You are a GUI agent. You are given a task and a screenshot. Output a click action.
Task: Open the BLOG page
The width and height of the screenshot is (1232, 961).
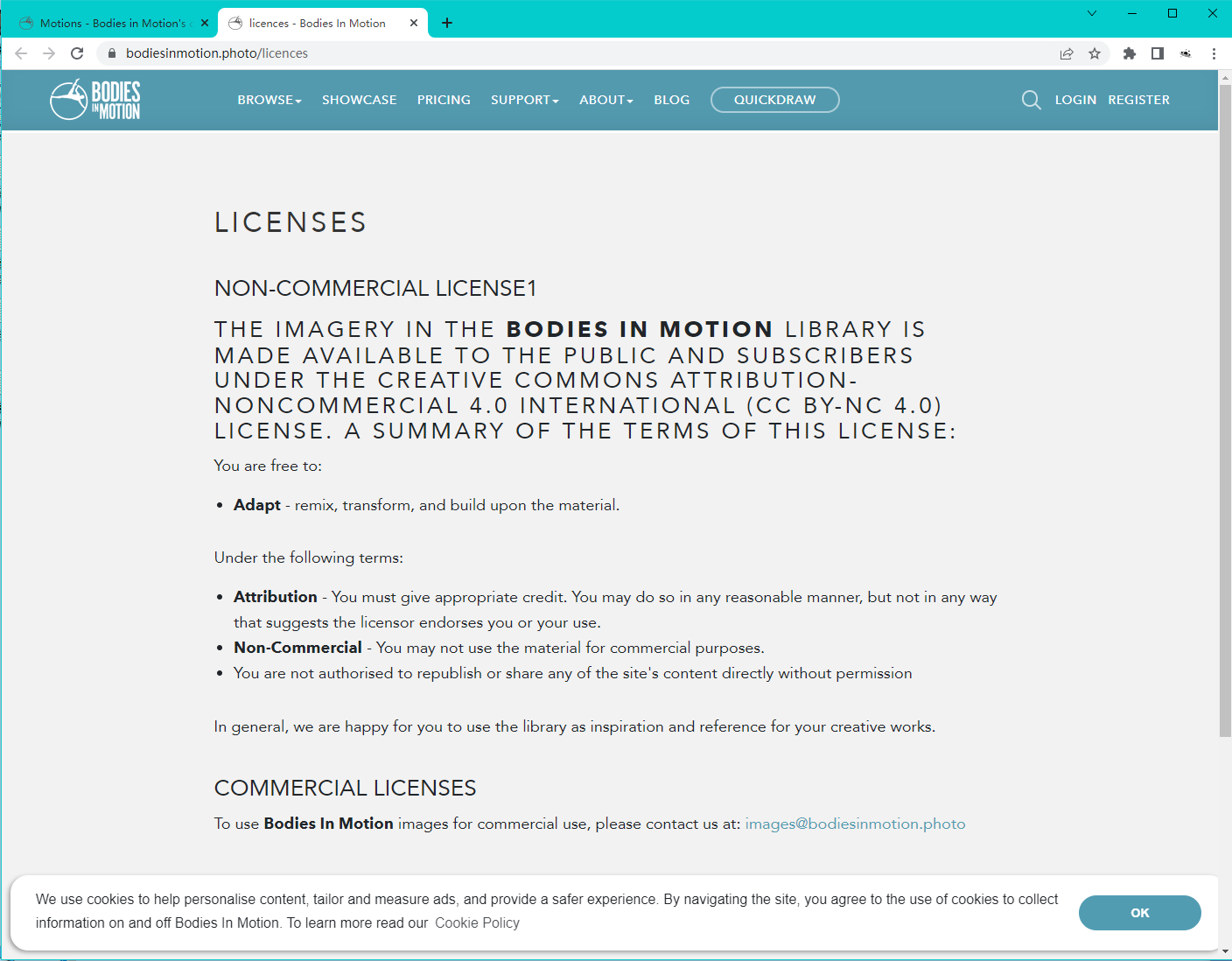tap(672, 100)
